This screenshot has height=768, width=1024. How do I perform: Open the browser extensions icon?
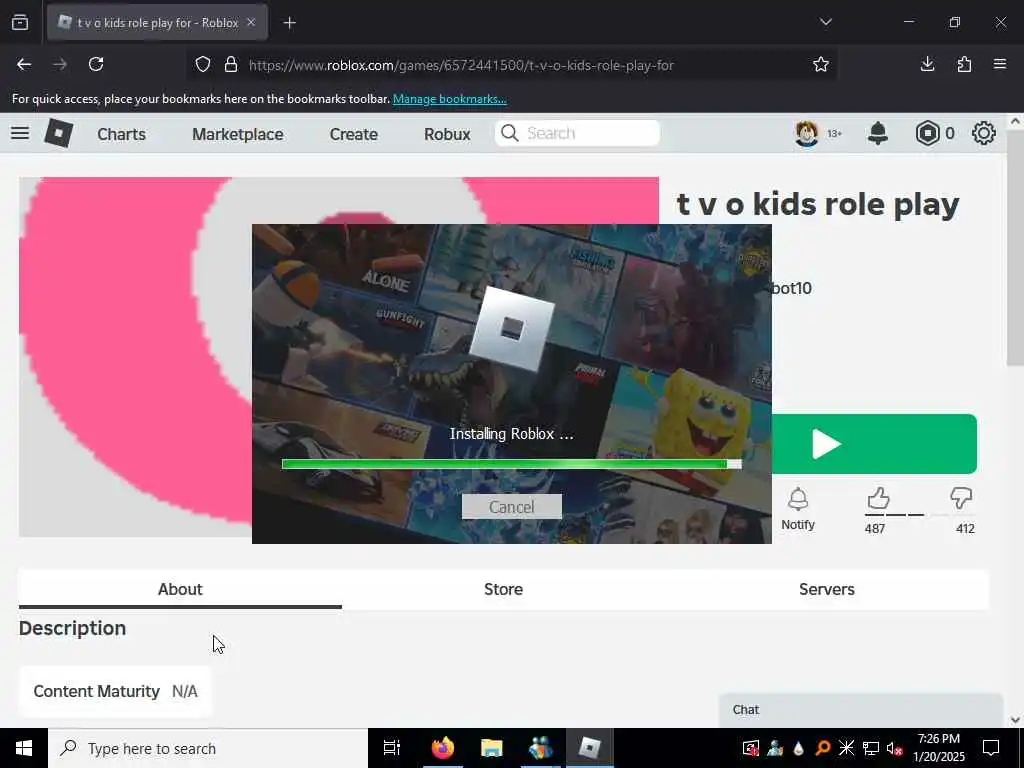[964, 64]
